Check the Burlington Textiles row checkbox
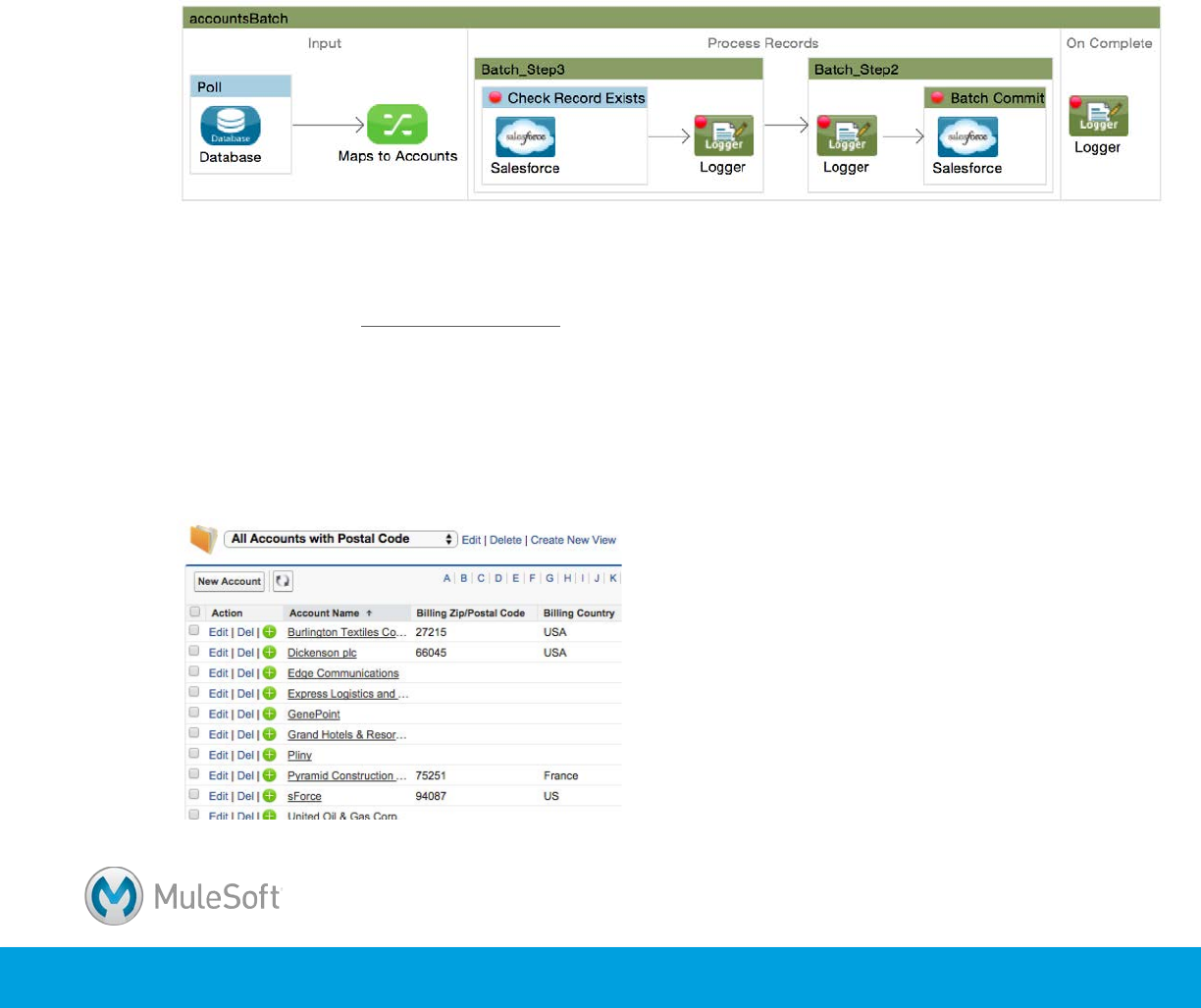This screenshot has height=1008, width=1201. pyautogui.click(x=194, y=631)
